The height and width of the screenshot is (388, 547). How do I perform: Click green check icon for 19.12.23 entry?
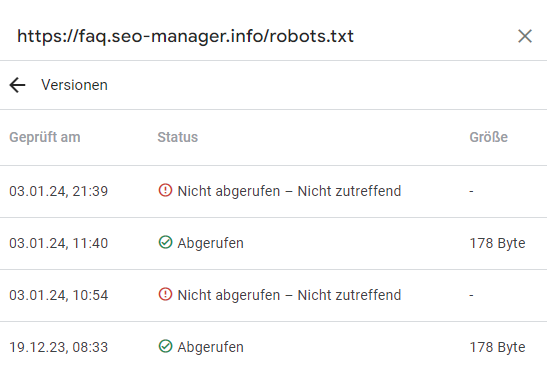[165, 346]
